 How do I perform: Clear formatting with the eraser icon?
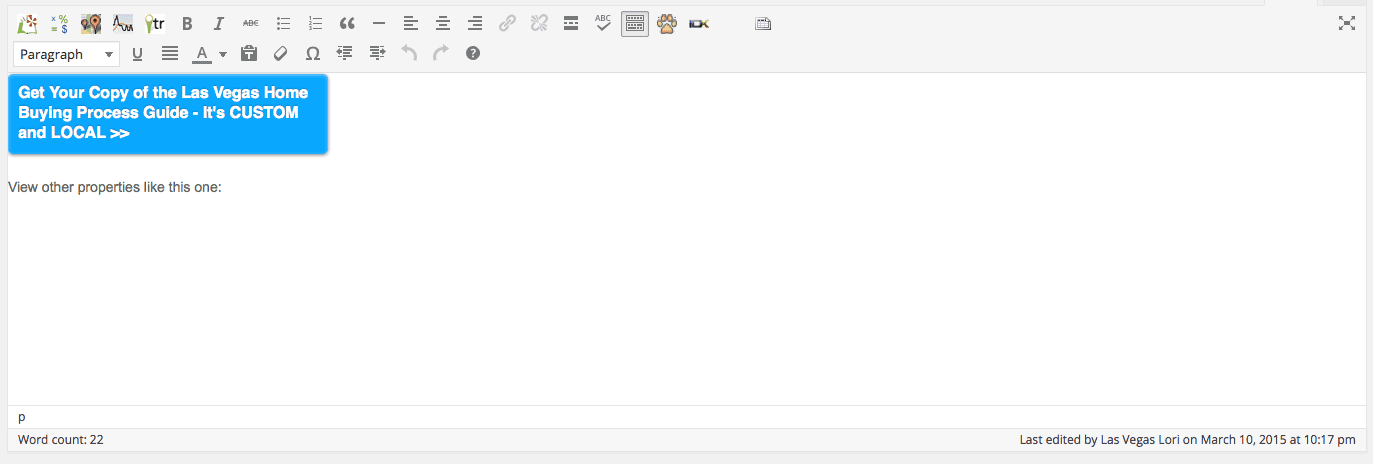[281, 54]
